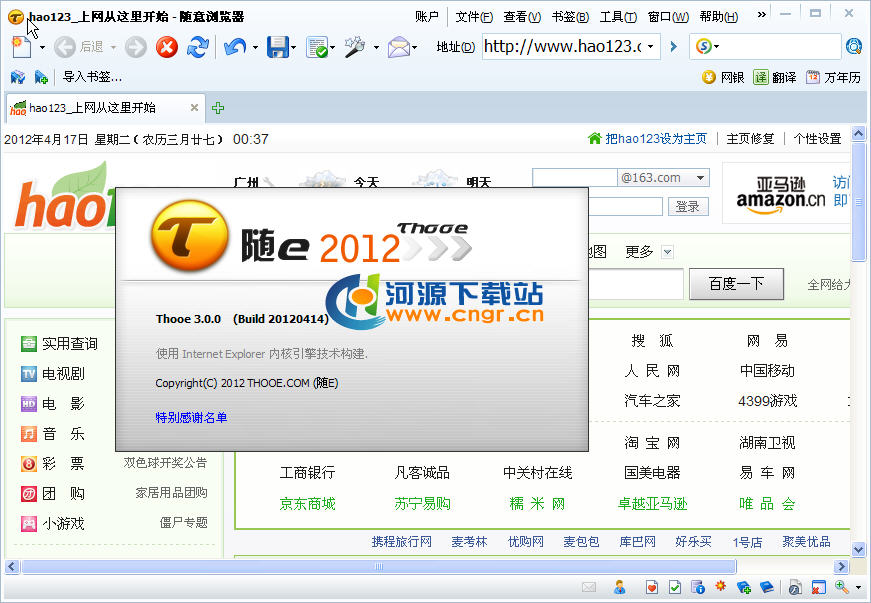The image size is (871, 603).
Task: Click the red Stop loading button
Action: (167, 47)
